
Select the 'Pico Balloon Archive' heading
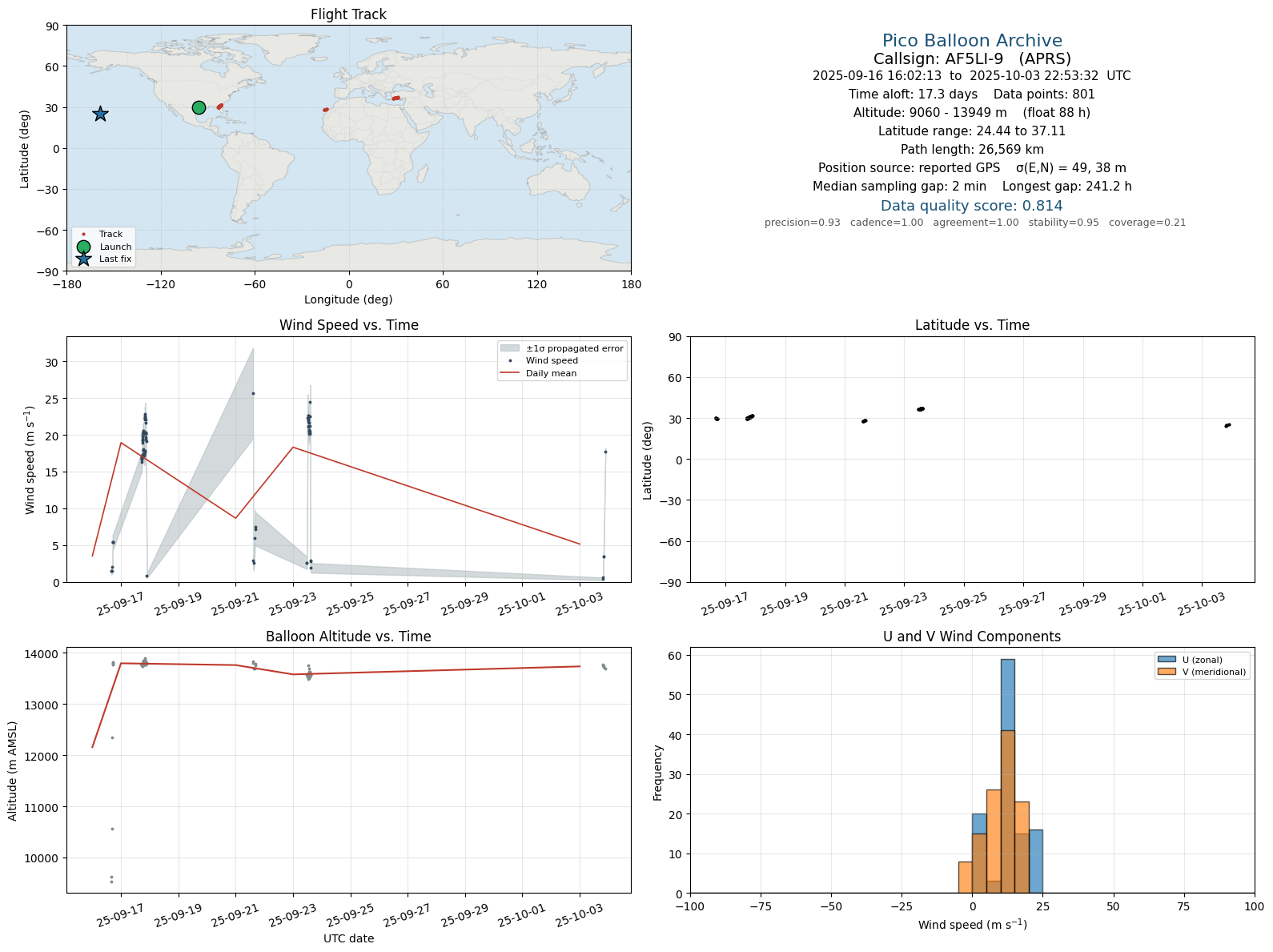(x=972, y=41)
